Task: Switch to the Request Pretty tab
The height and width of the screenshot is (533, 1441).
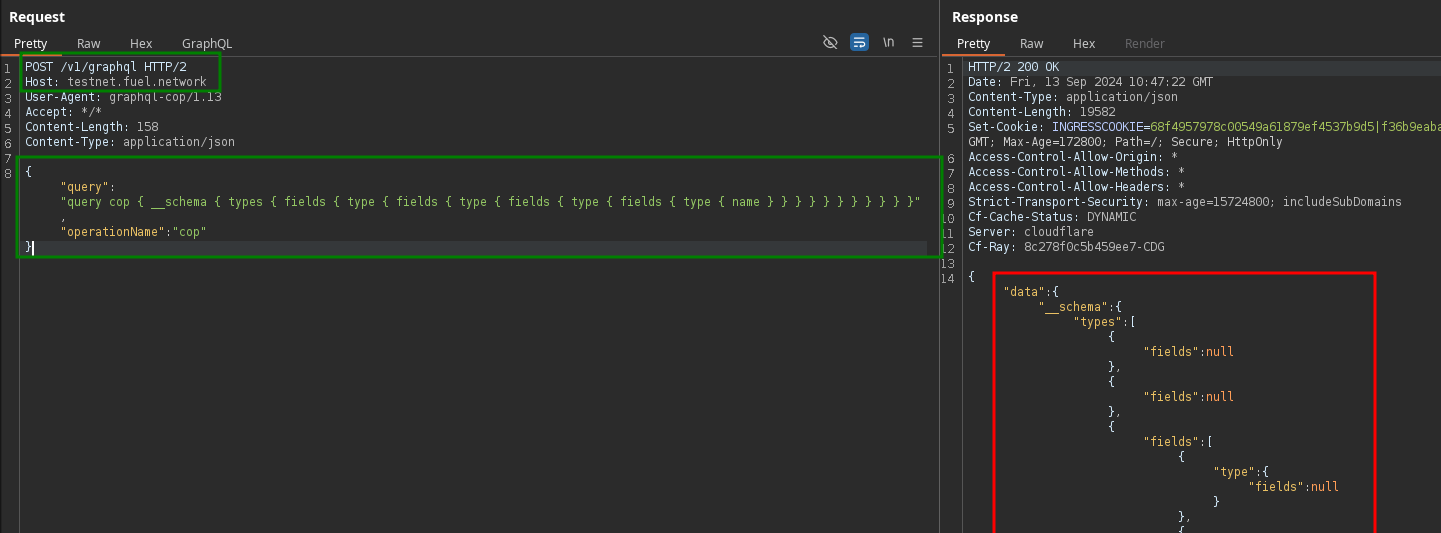Action: (30, 44)
